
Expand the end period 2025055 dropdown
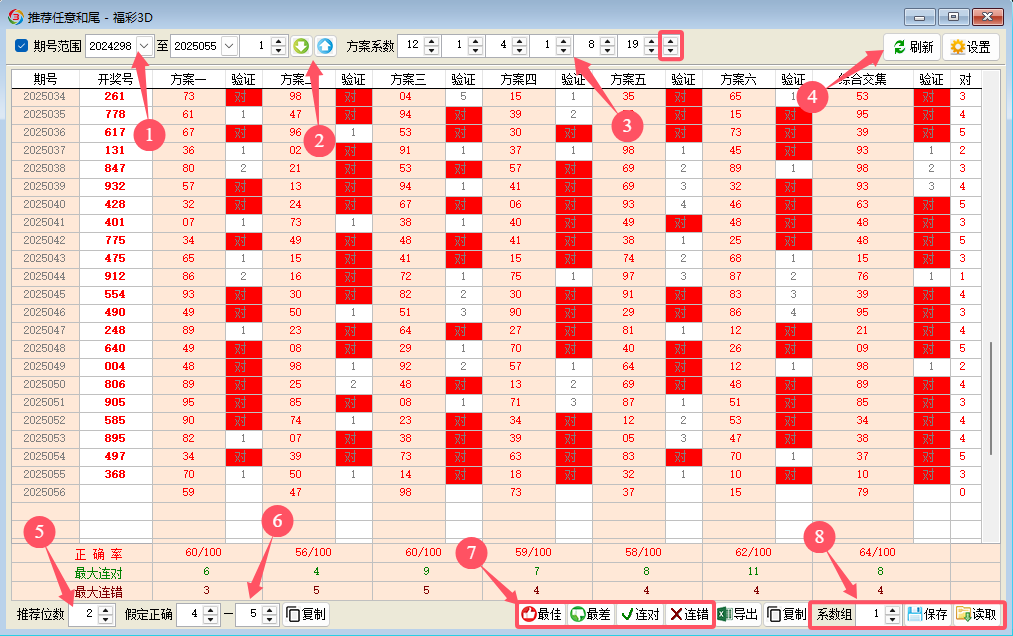coord(229,46)
